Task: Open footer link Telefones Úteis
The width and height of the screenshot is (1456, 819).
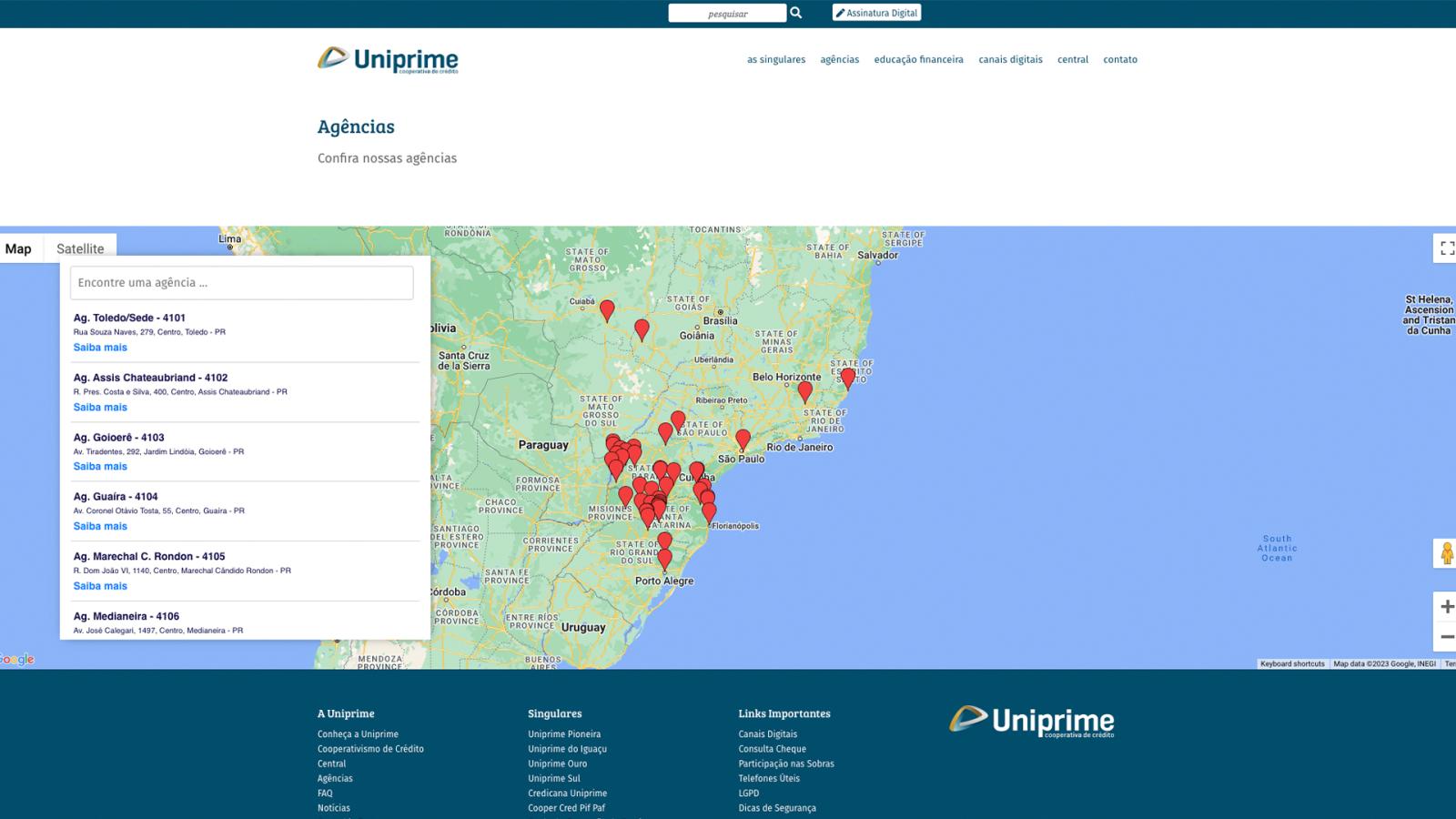Action: pos(769,778)
